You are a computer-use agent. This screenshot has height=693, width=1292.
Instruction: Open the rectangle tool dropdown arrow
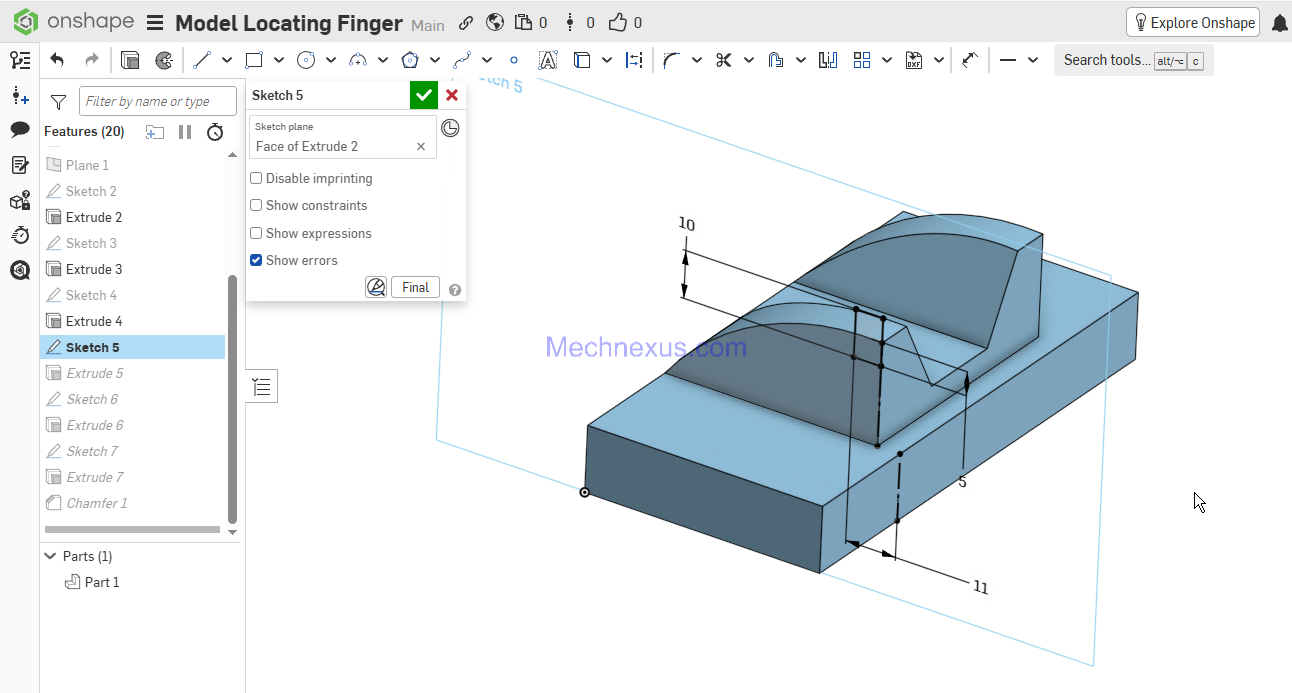coord(279,60)
